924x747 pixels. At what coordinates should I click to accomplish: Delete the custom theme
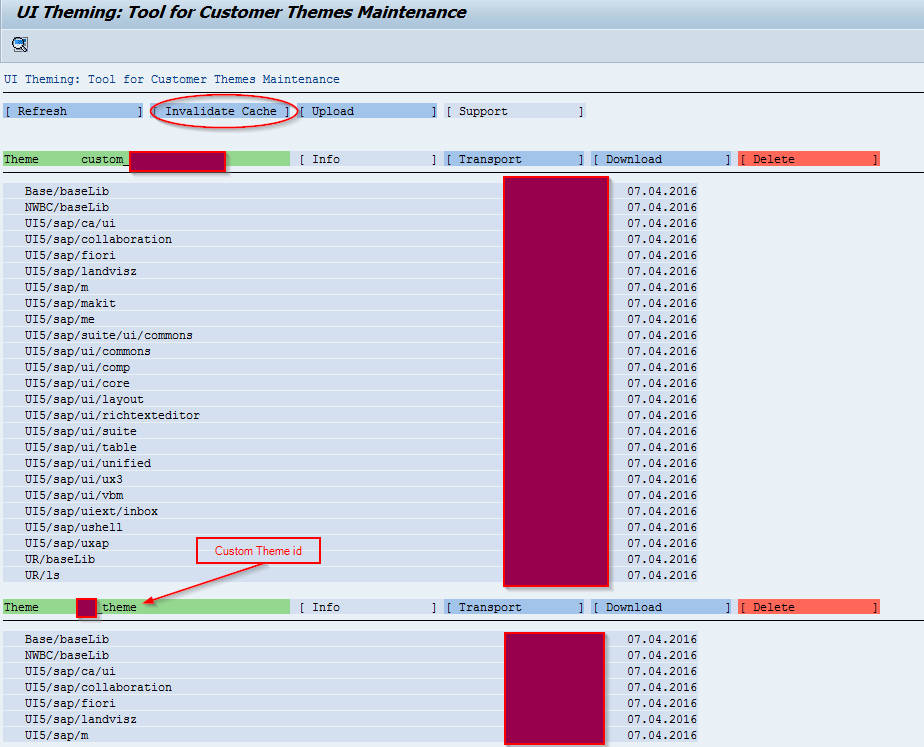(x=806, y=158)
